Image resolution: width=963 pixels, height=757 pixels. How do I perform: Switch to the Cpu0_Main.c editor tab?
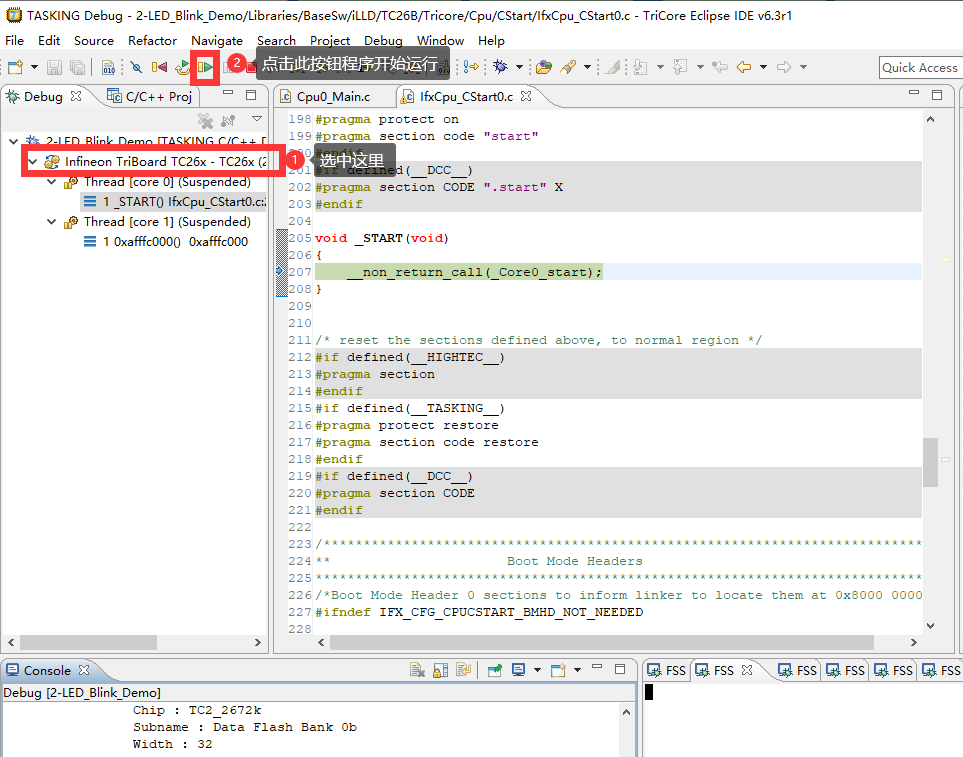tap(333, 96)
